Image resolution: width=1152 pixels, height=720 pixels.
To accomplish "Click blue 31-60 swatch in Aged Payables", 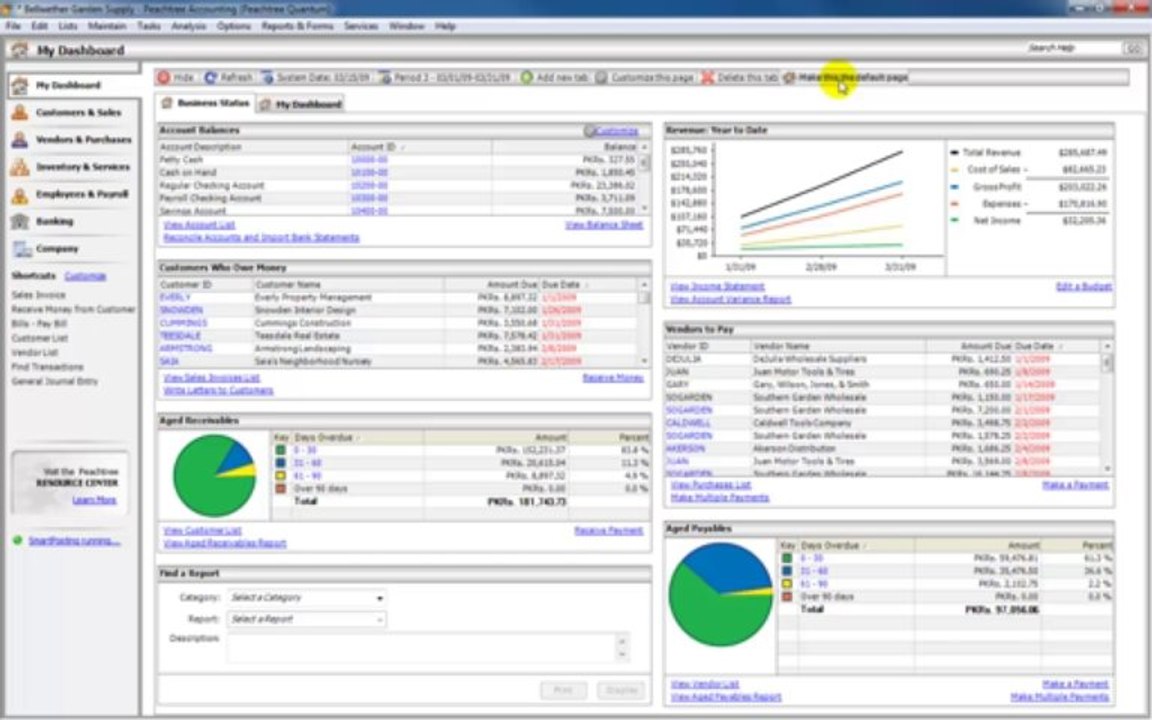I will [x=787, y=571].
